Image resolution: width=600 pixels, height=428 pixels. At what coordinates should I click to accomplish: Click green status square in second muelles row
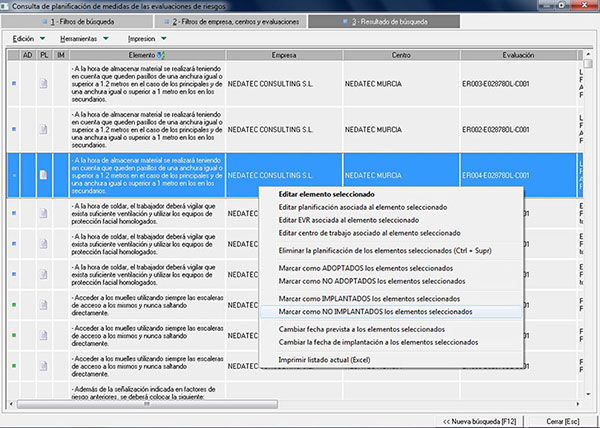click(x=14, y=335)
